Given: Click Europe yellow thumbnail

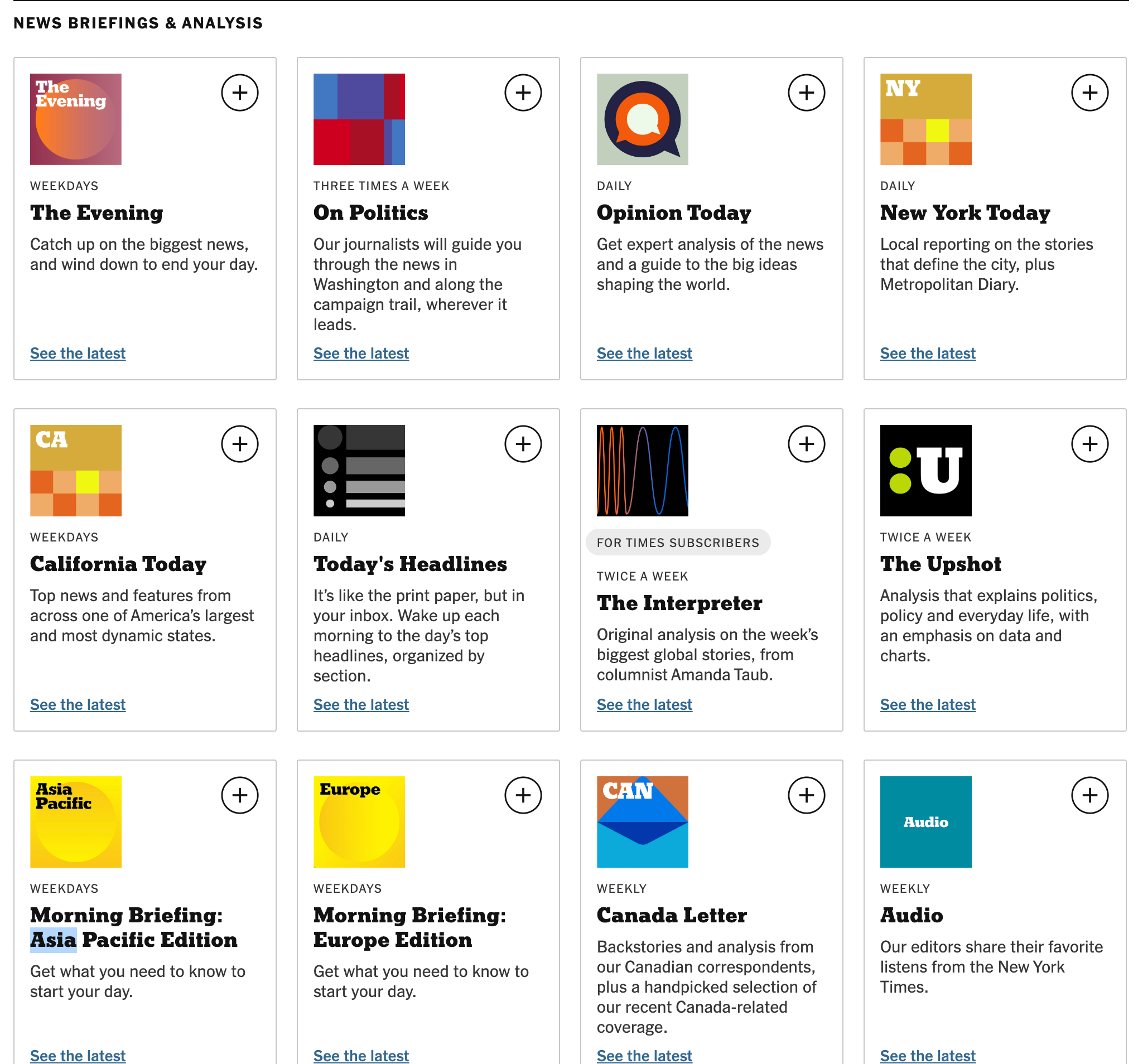Looking at the screenshot, I should (x=359, y=822).
